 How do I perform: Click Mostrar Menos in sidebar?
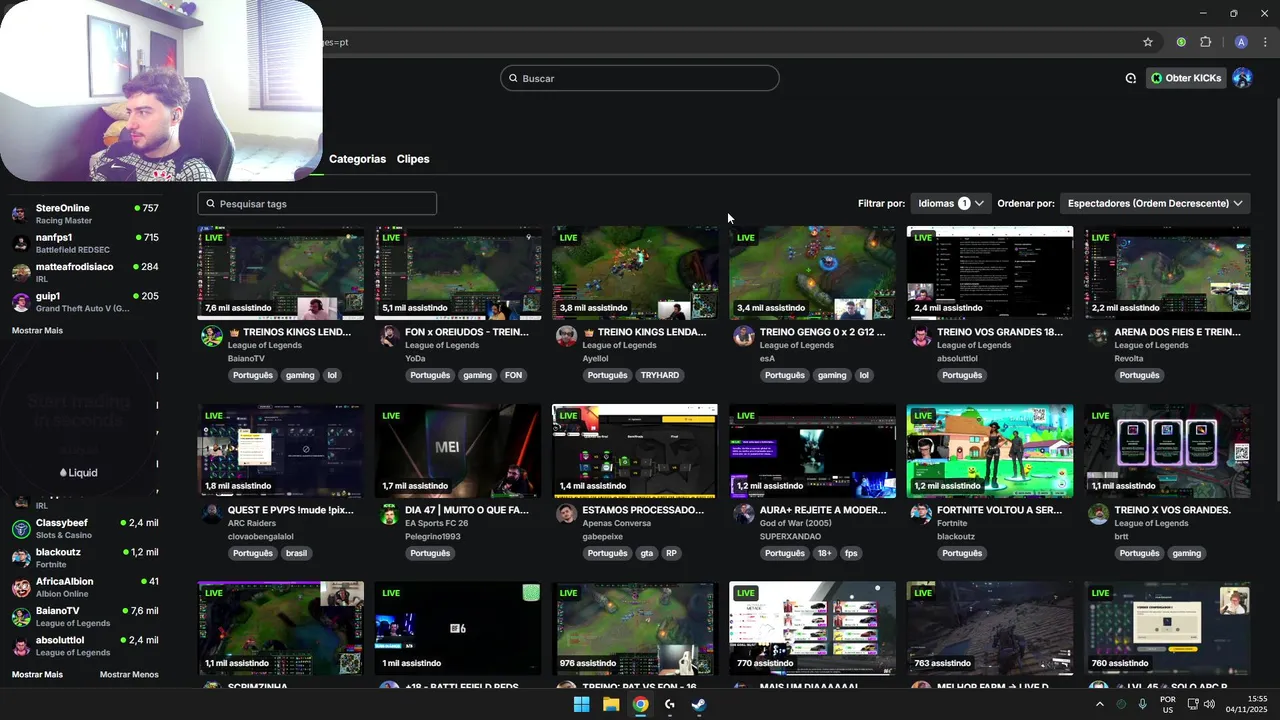tap(129, 674)
